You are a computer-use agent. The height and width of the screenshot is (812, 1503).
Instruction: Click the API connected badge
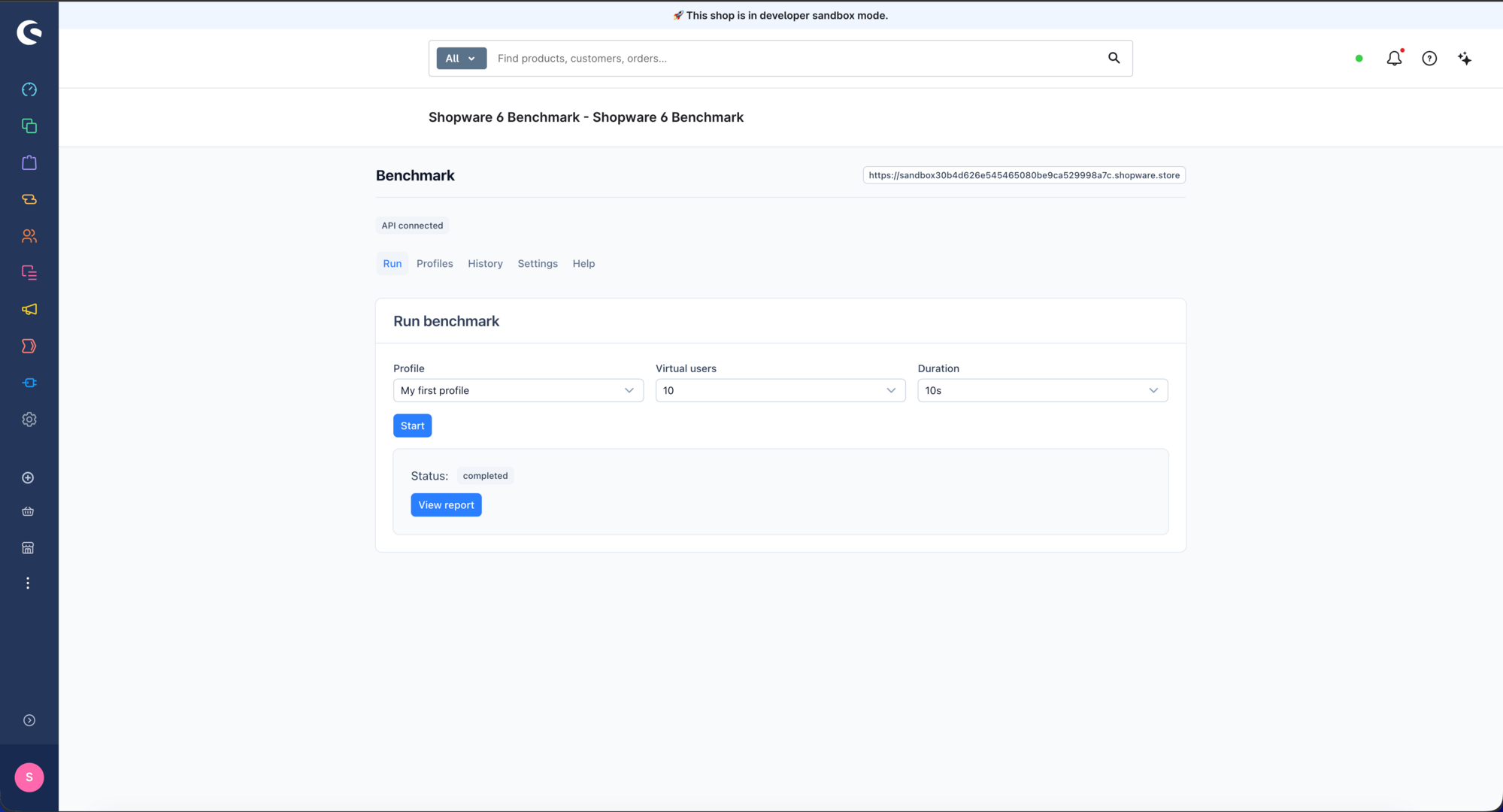412,226
